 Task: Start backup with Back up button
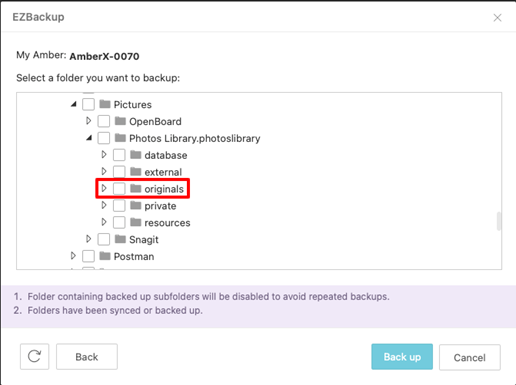tap(402, 357)
